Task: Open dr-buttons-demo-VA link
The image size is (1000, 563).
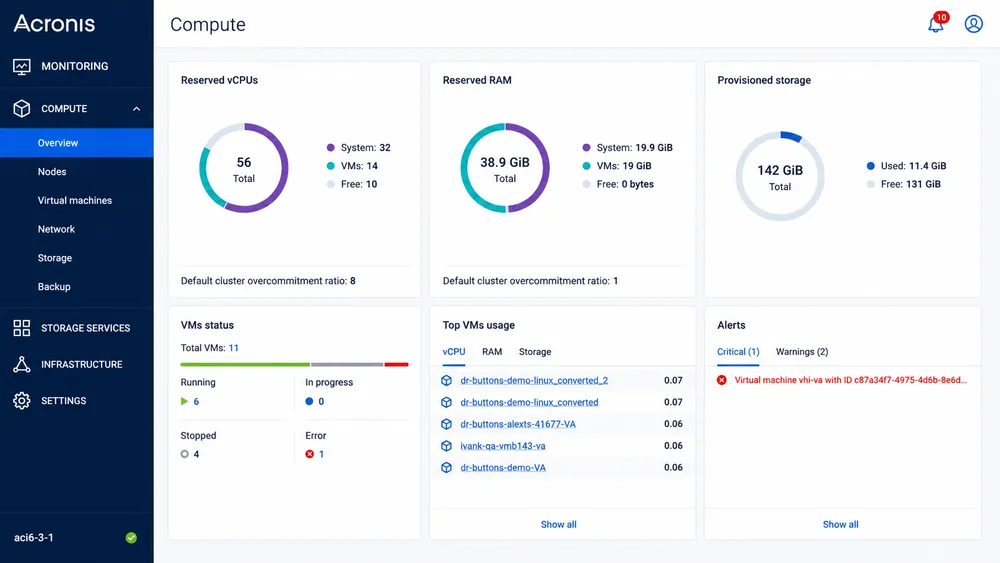Action: (503, 467)
